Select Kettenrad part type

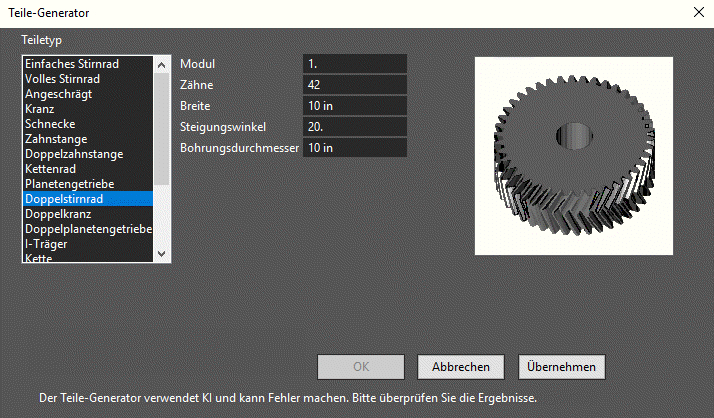click(x=88, y=169)
